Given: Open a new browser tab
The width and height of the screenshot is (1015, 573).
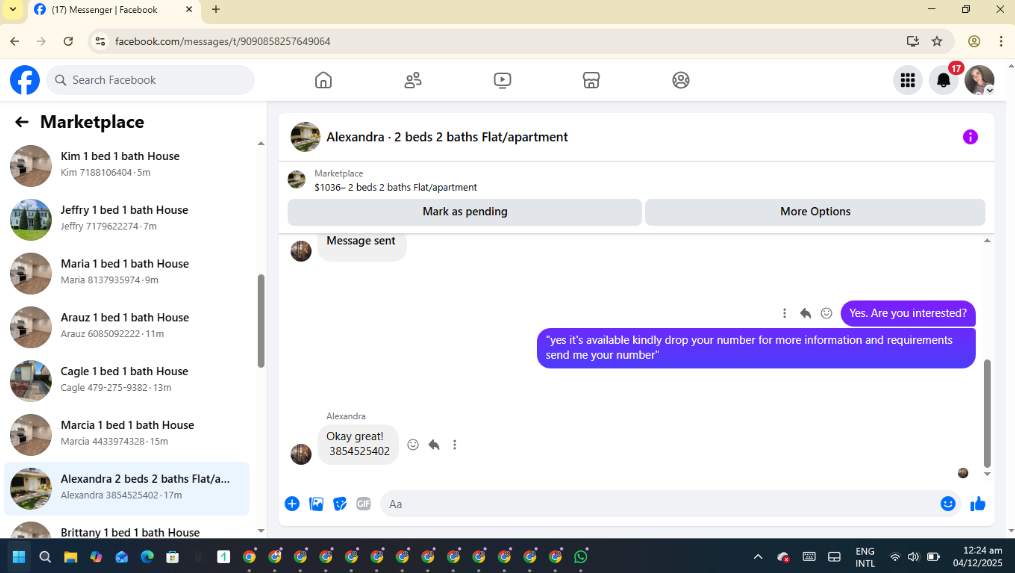Looking at the screenshot, I should click(216, 10).
